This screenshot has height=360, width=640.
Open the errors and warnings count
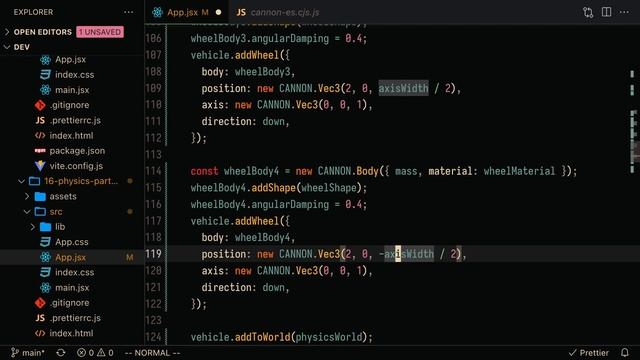(95, 353)
